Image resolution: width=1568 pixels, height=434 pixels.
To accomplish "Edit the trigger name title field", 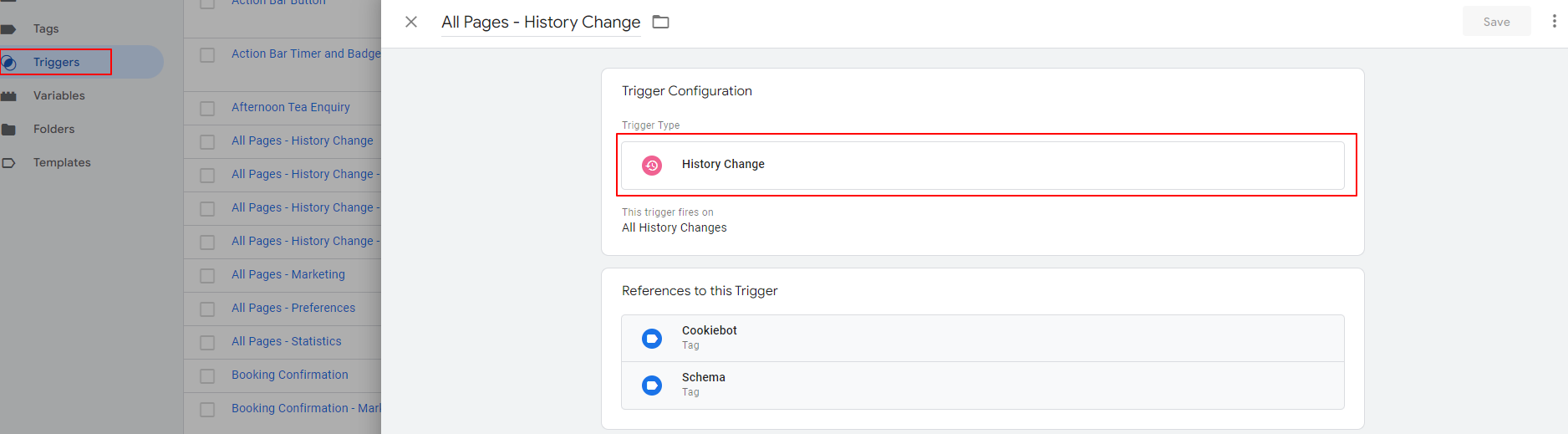I will (x=541, y=23).
